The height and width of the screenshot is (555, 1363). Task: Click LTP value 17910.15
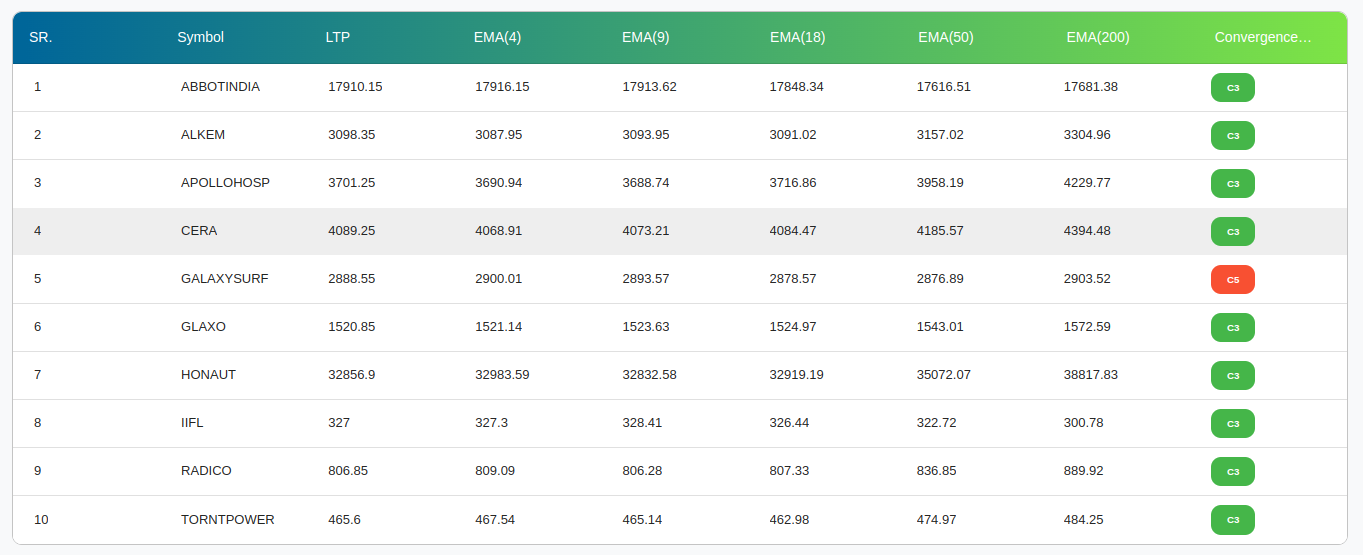(x=355, y=87)
